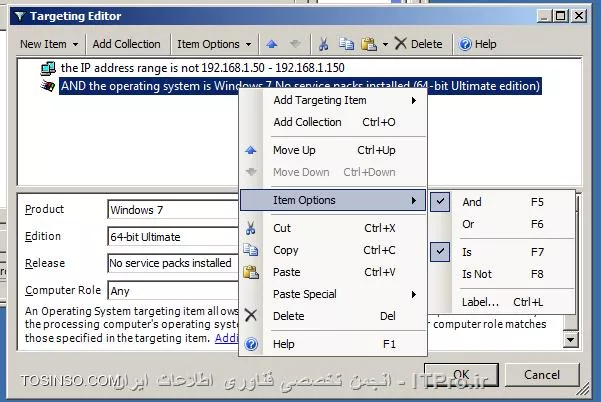
Task: Click the network computer icon of IP item
Action: click(x=48, y=68)
